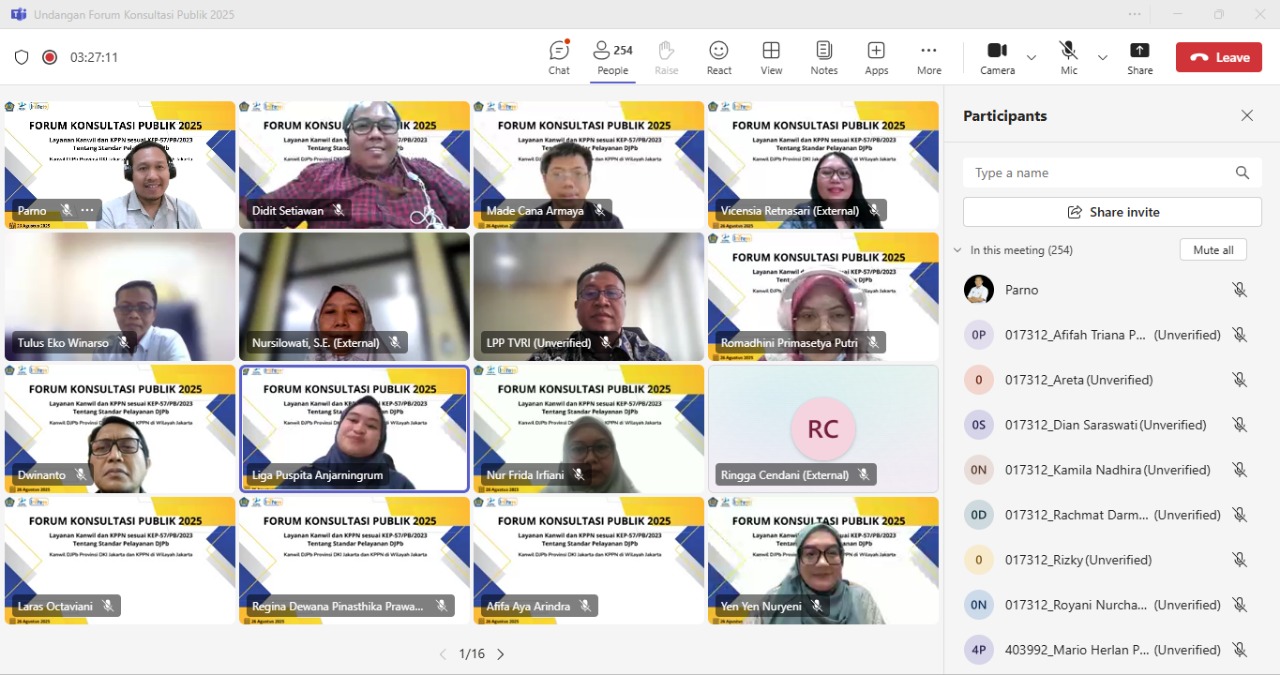
Task: Leave the meeting
Action: (x=1218, y=57)
